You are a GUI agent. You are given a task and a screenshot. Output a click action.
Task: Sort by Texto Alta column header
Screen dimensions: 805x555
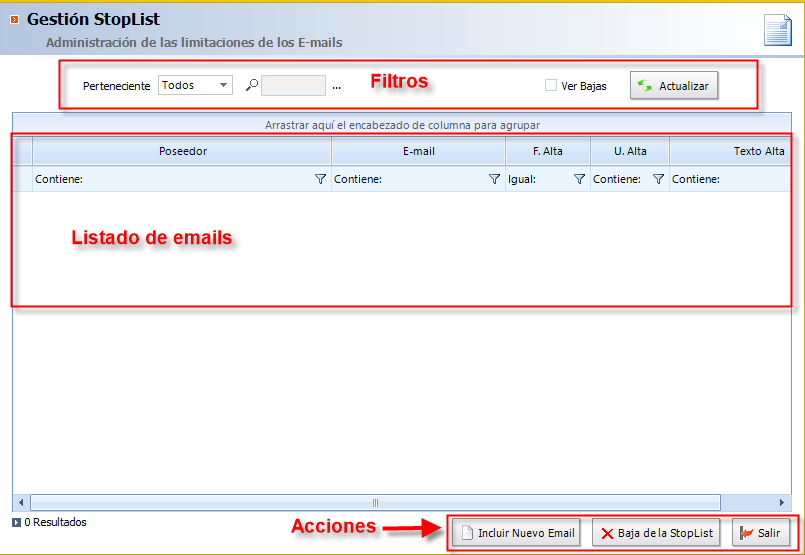tap(730, 151)
